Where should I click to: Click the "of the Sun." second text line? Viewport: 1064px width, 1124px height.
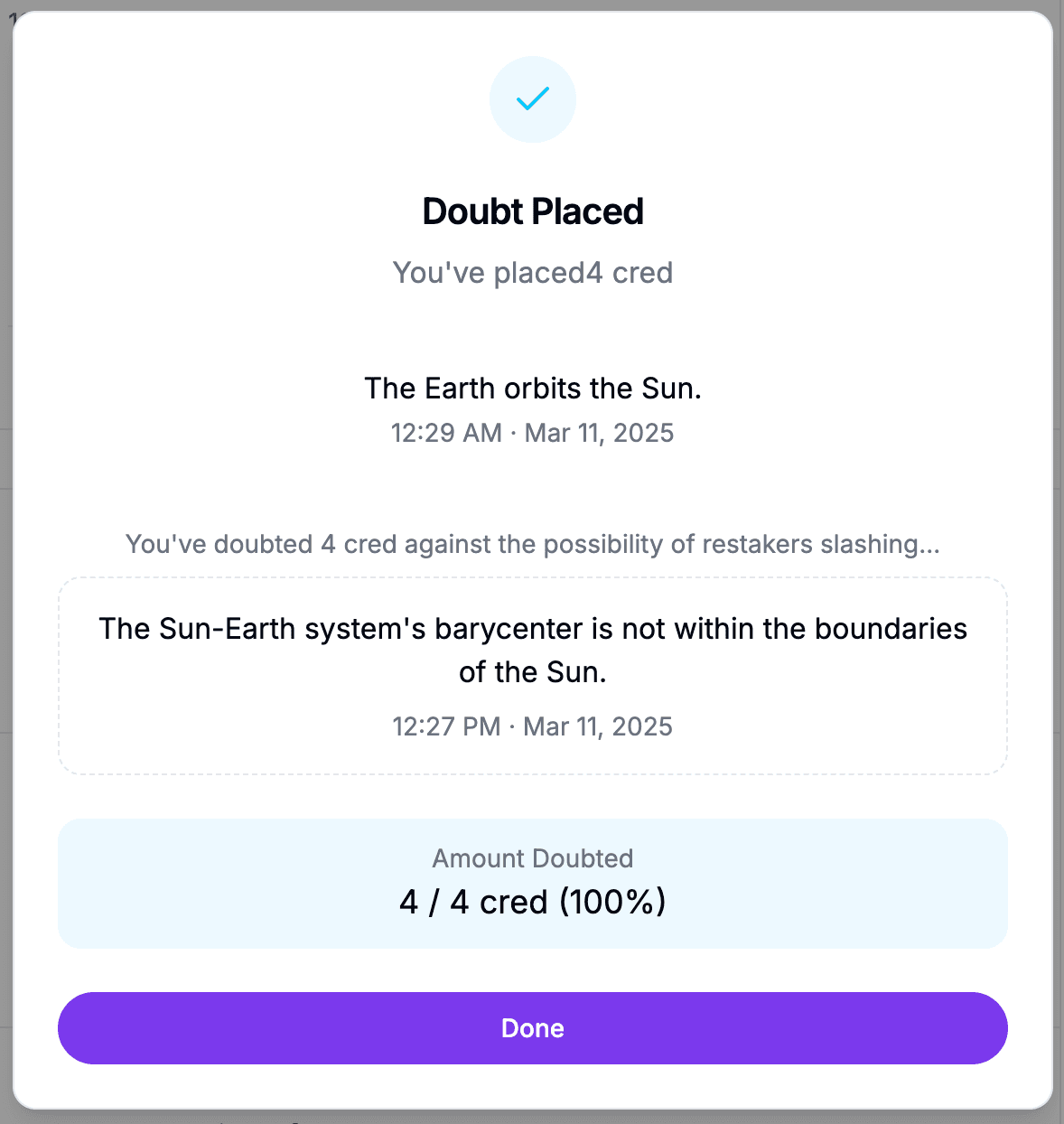(533, 672)
